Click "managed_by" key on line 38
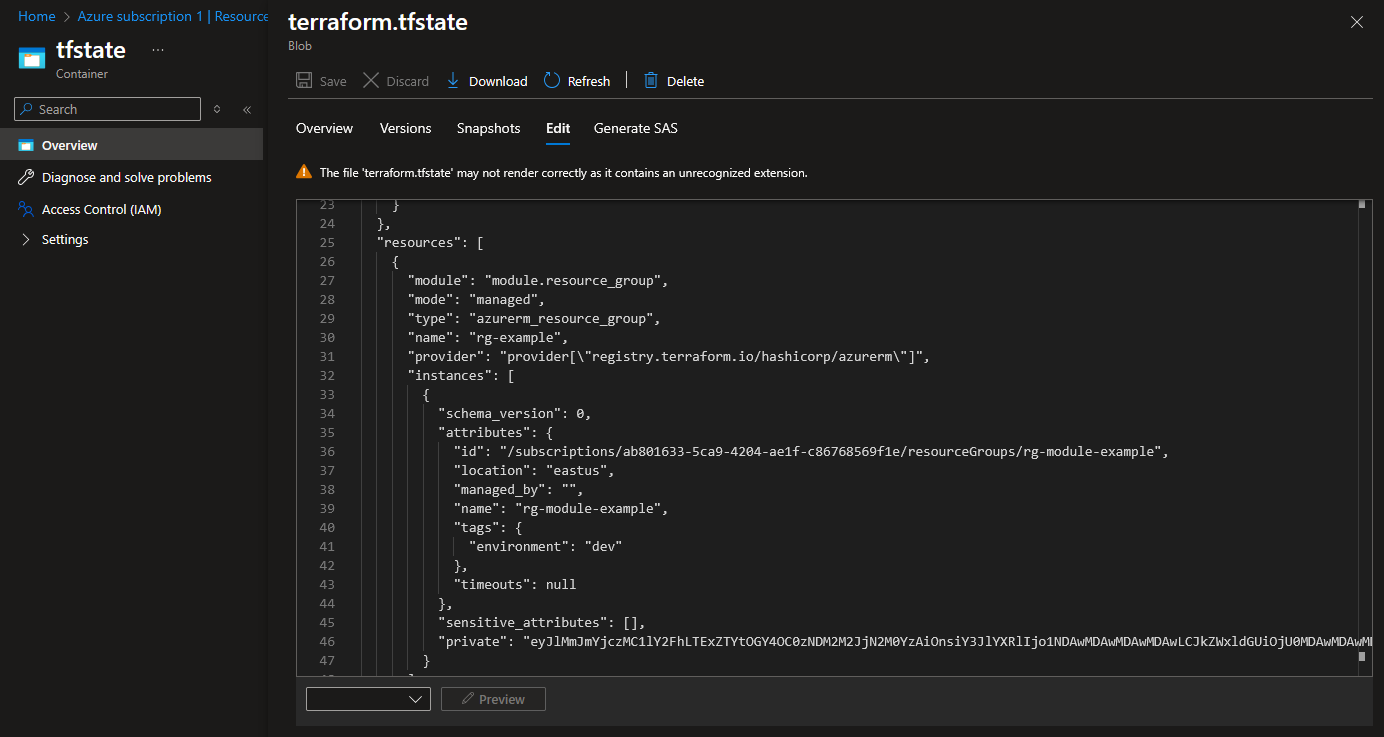 pos(499,489)
